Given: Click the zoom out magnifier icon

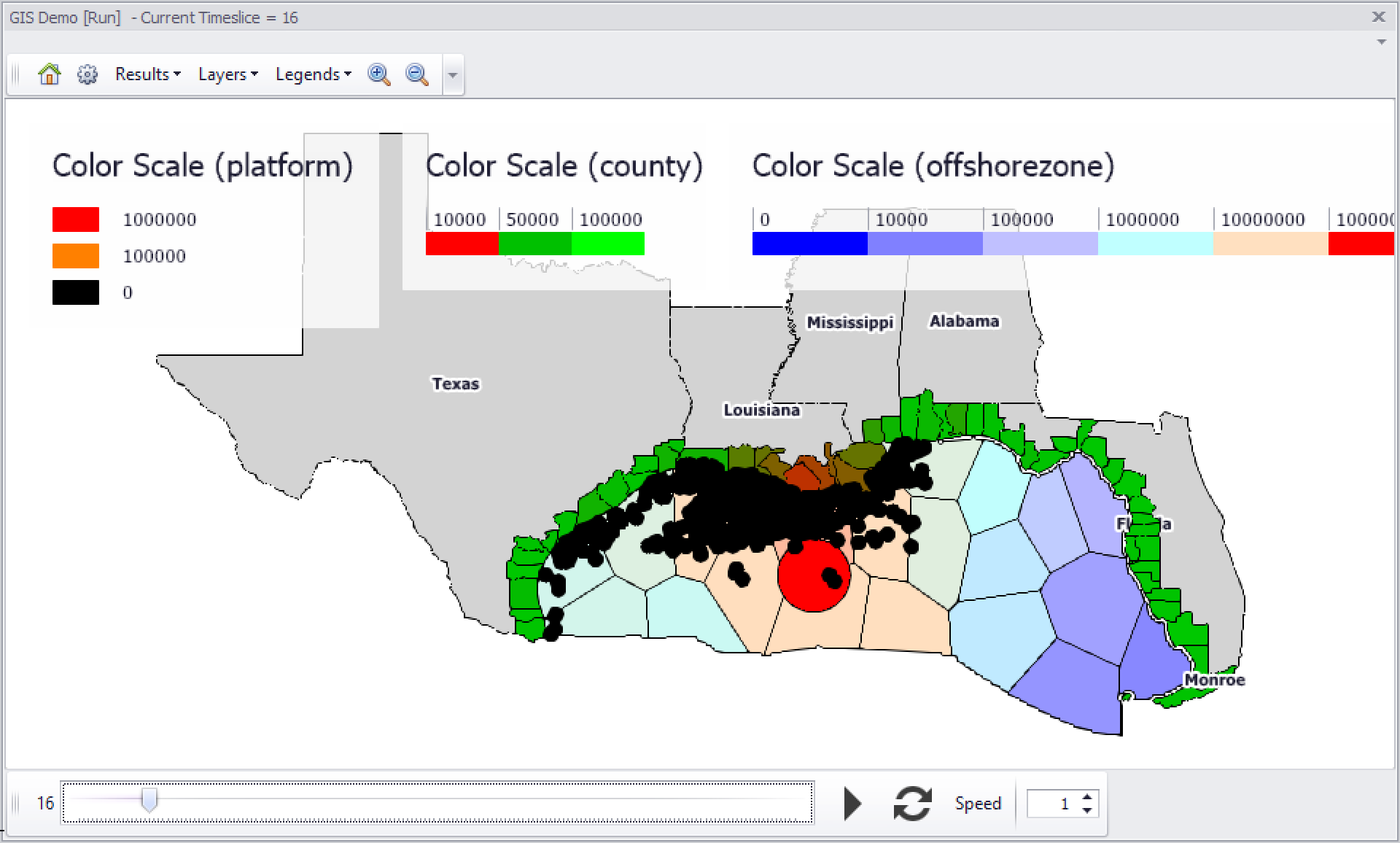Looking at the screenshot, I should coord(417,74).
